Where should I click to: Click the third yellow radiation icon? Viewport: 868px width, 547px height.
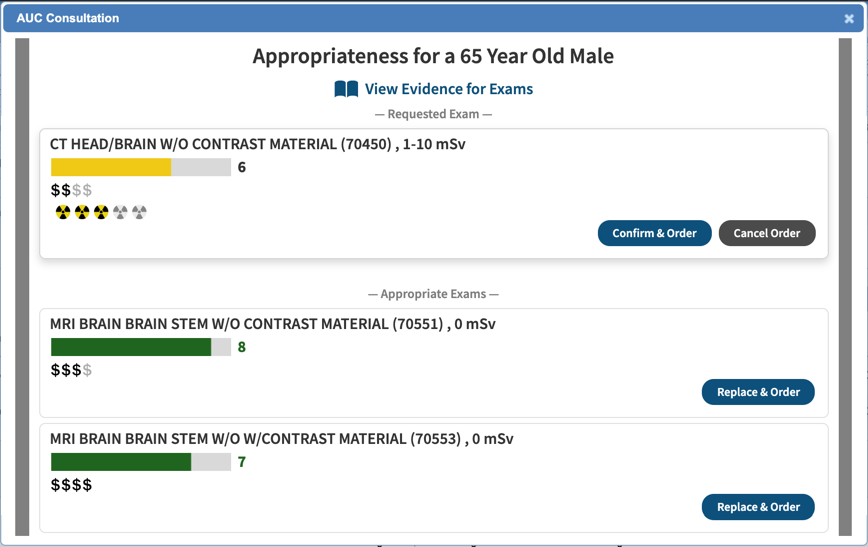tap(101, 212)
